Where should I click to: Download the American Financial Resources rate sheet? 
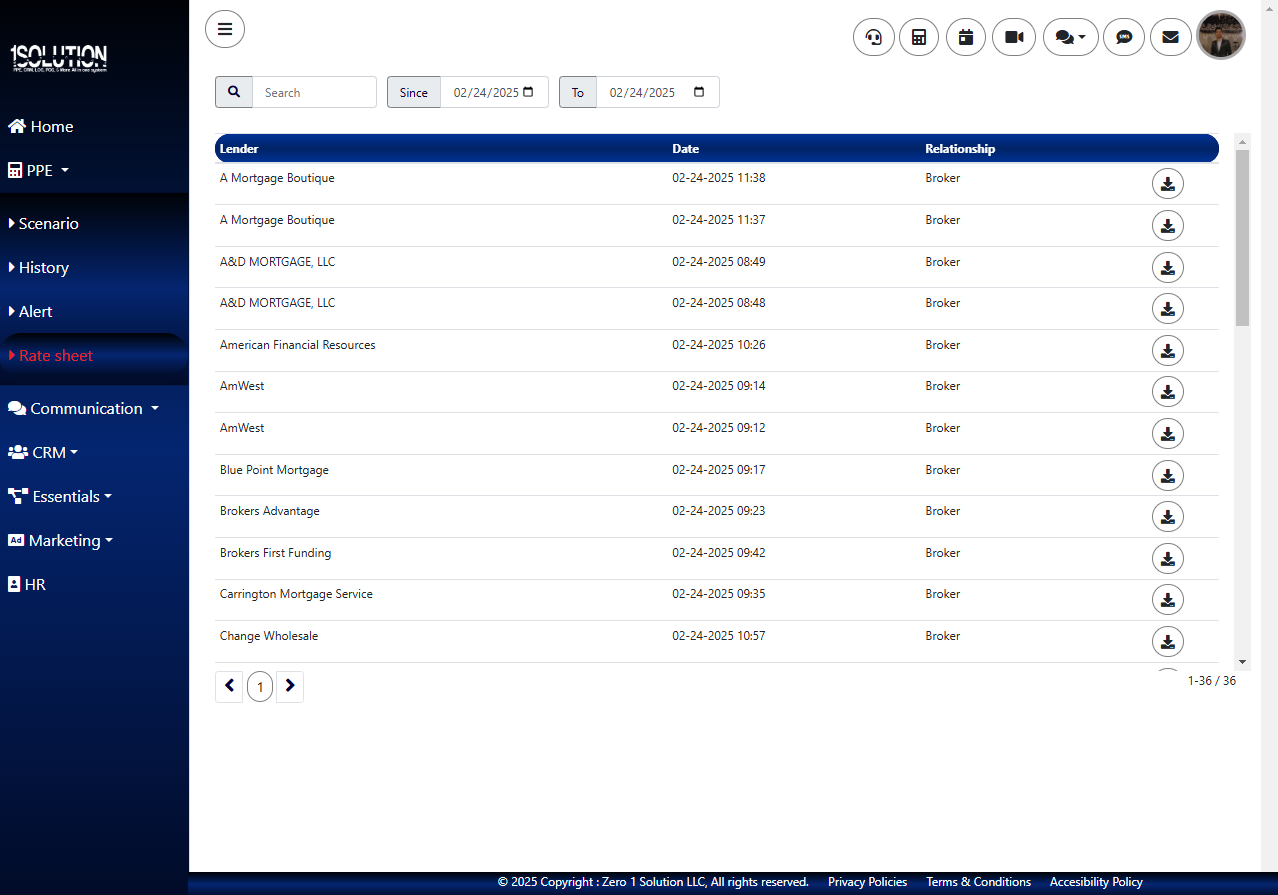coord(1168,350)
